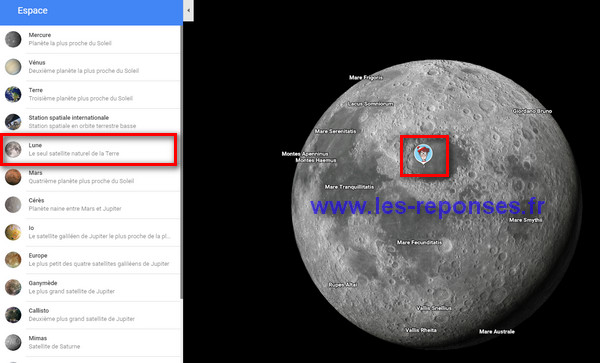Click the Mare Fecunditatis map label
600x363 pixels.
[419, 243]
